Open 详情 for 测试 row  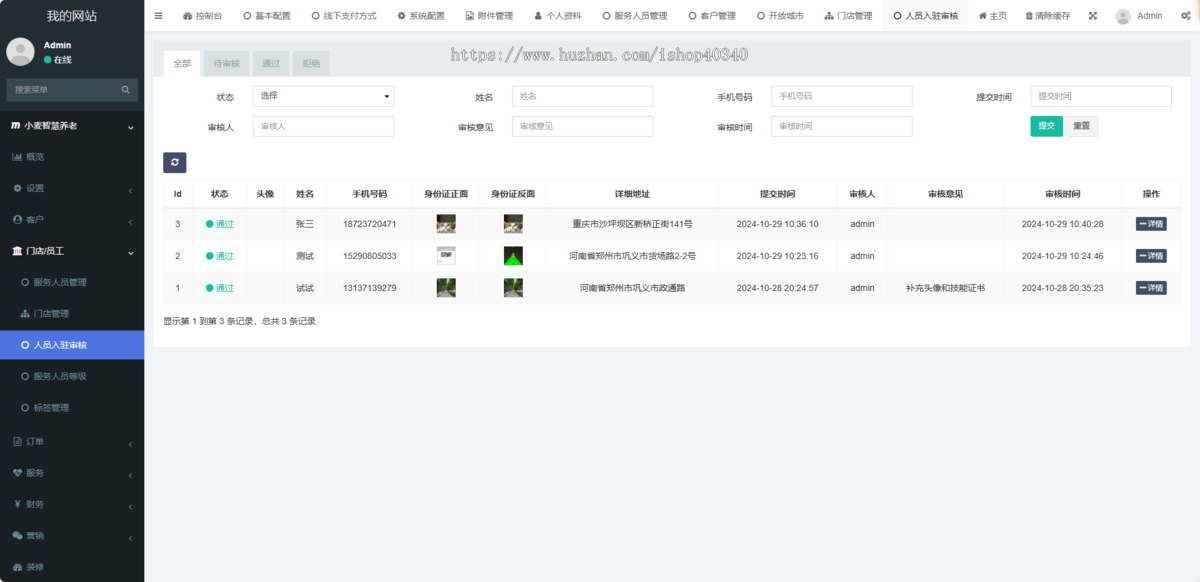[1151, 256]
